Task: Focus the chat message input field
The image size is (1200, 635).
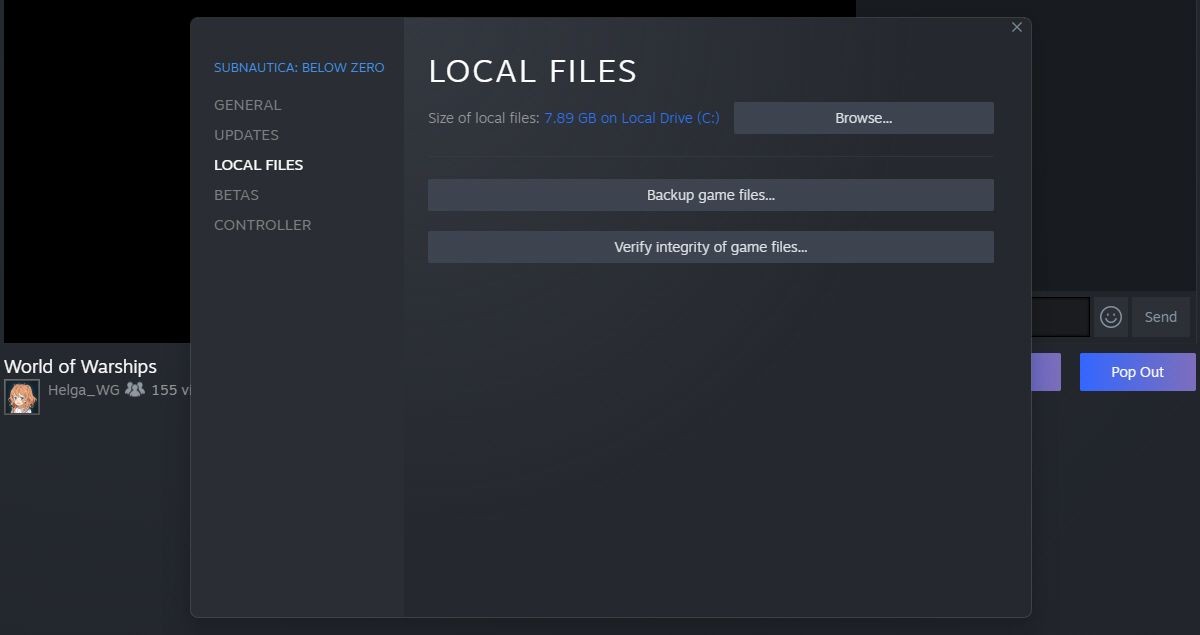Action: 1060,317
